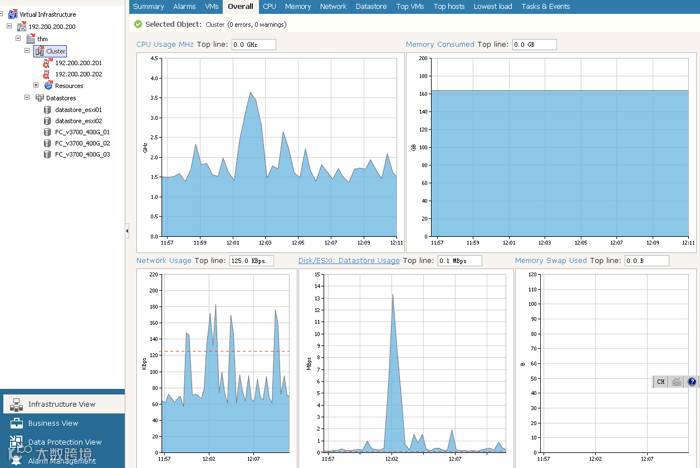The width and height of the screenshot is (700, 468).
Task: Select the Infrastructure View button
Action: click(x=62, y=404)
